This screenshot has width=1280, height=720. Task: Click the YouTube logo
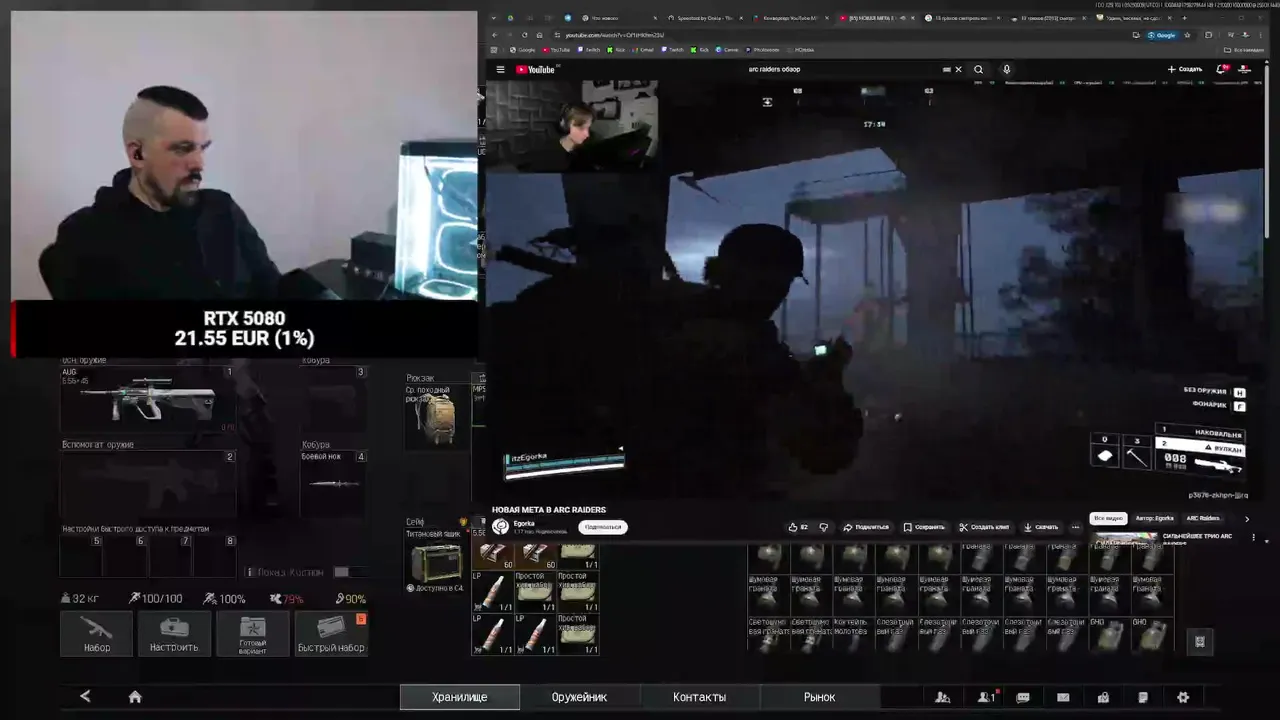pos(535,69)
